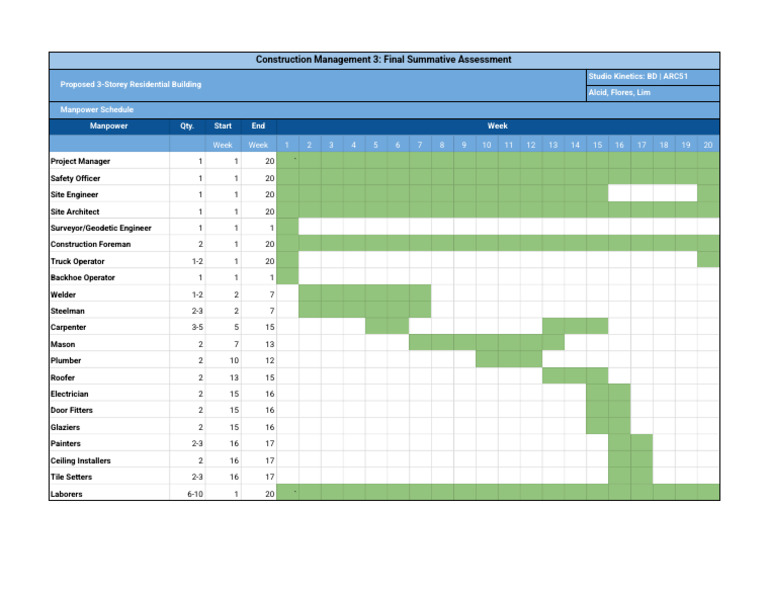768x594 pixels.
Task: Select the 'Electrician' row label
Action: 70,394
